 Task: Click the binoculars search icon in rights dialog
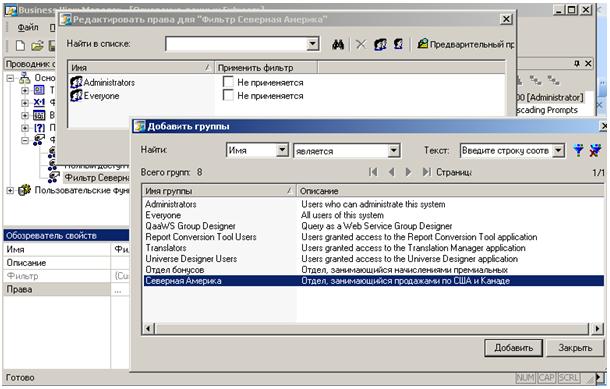pyautogui.click(x=338, y=44)
